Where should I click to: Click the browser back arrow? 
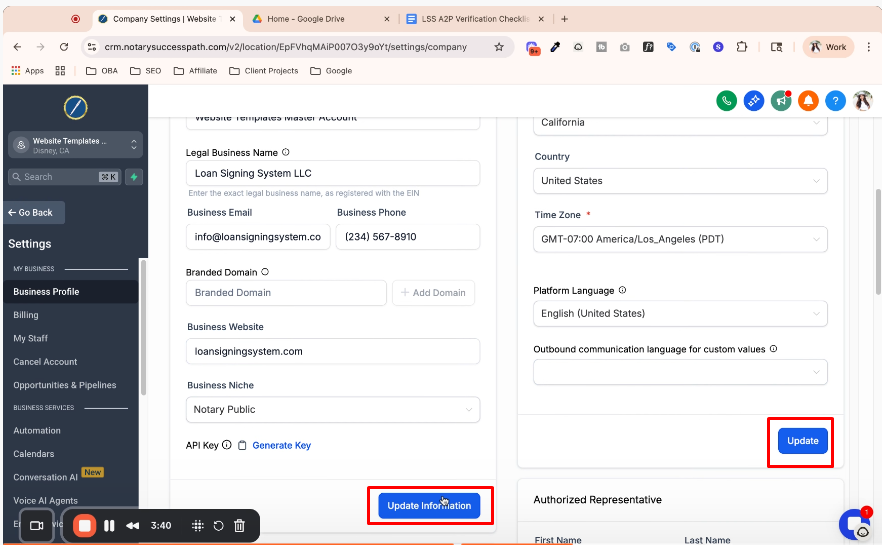click(17, 47)
